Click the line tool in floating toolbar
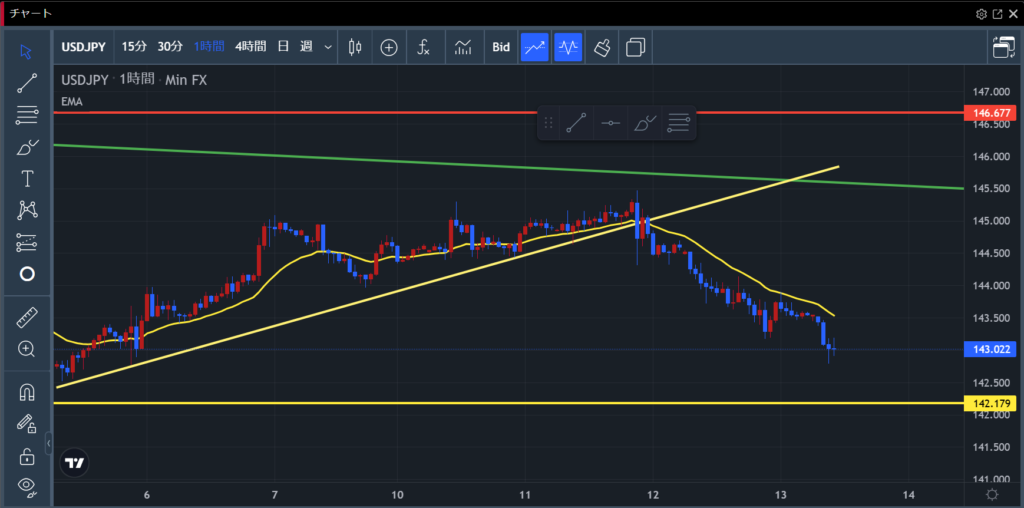 [x=576, y=123]
